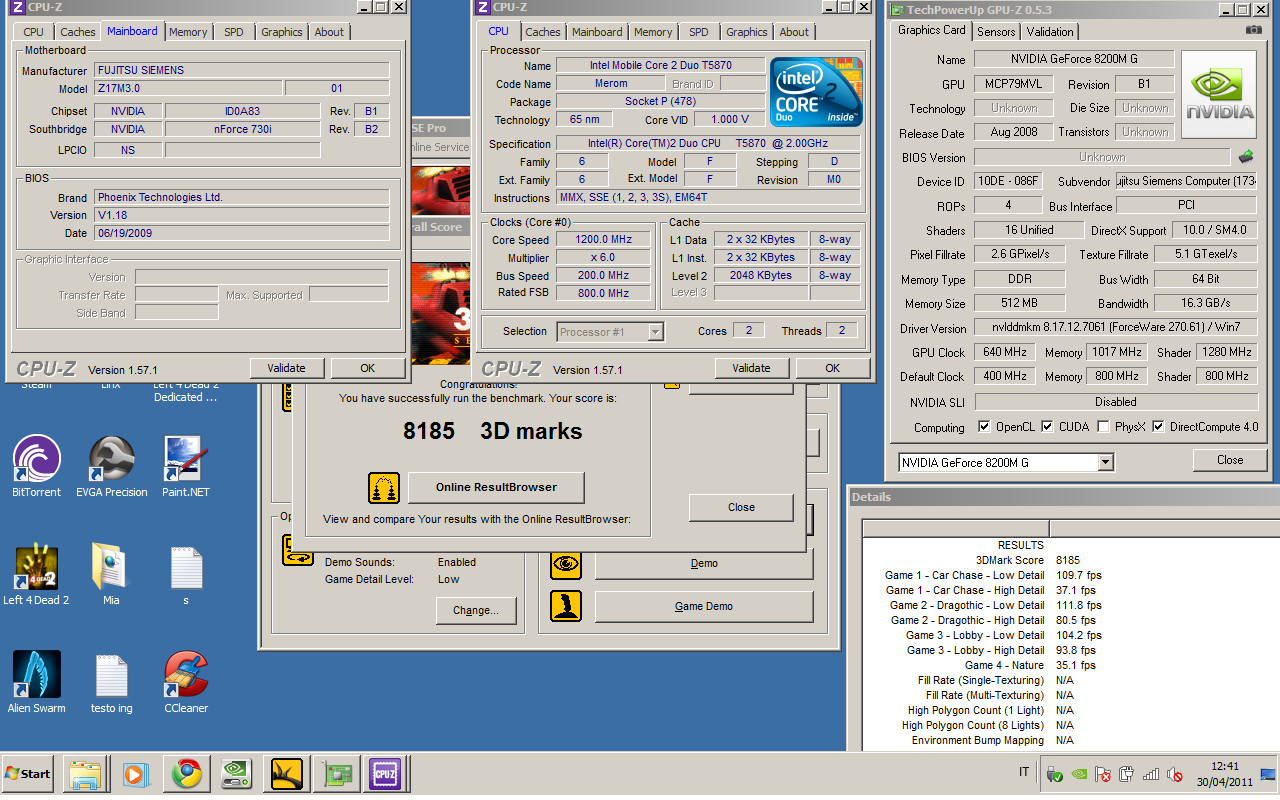Open SPD tab in CPU-Z mainboard window
This screenshot has height=800, width=1280.
(233, 32)
